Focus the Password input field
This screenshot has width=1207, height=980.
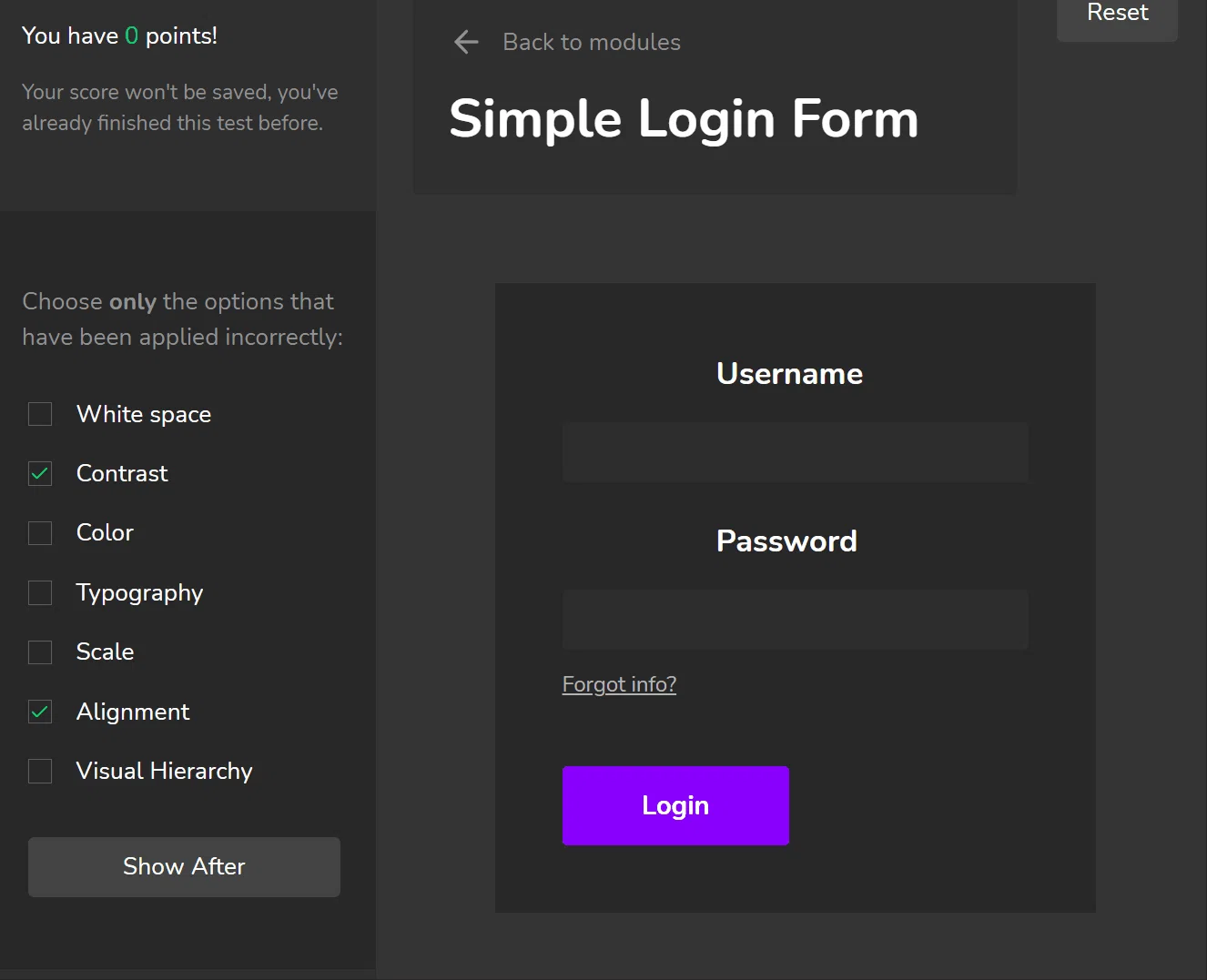tap(796, 620)
